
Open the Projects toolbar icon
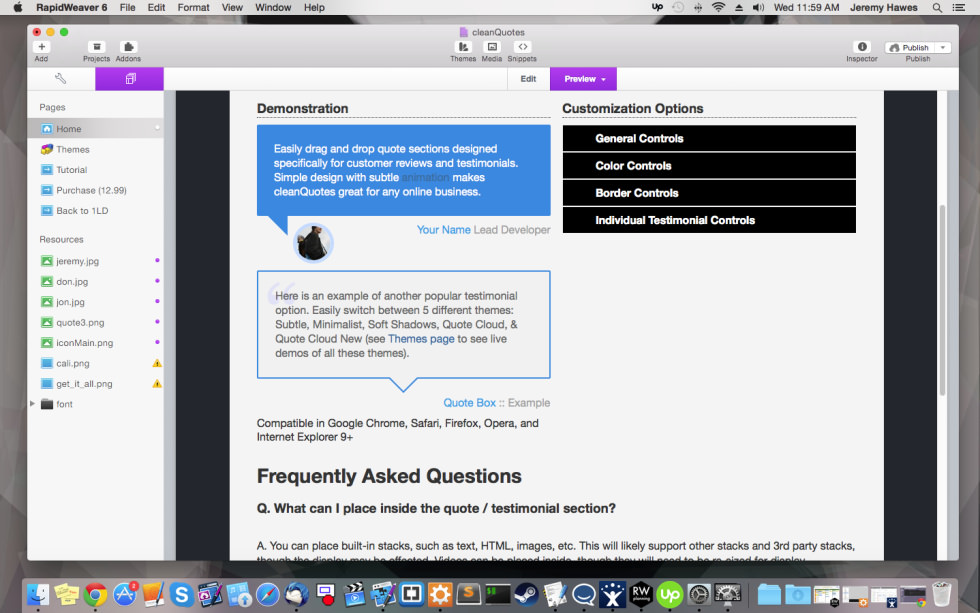(x=96, y=47)
